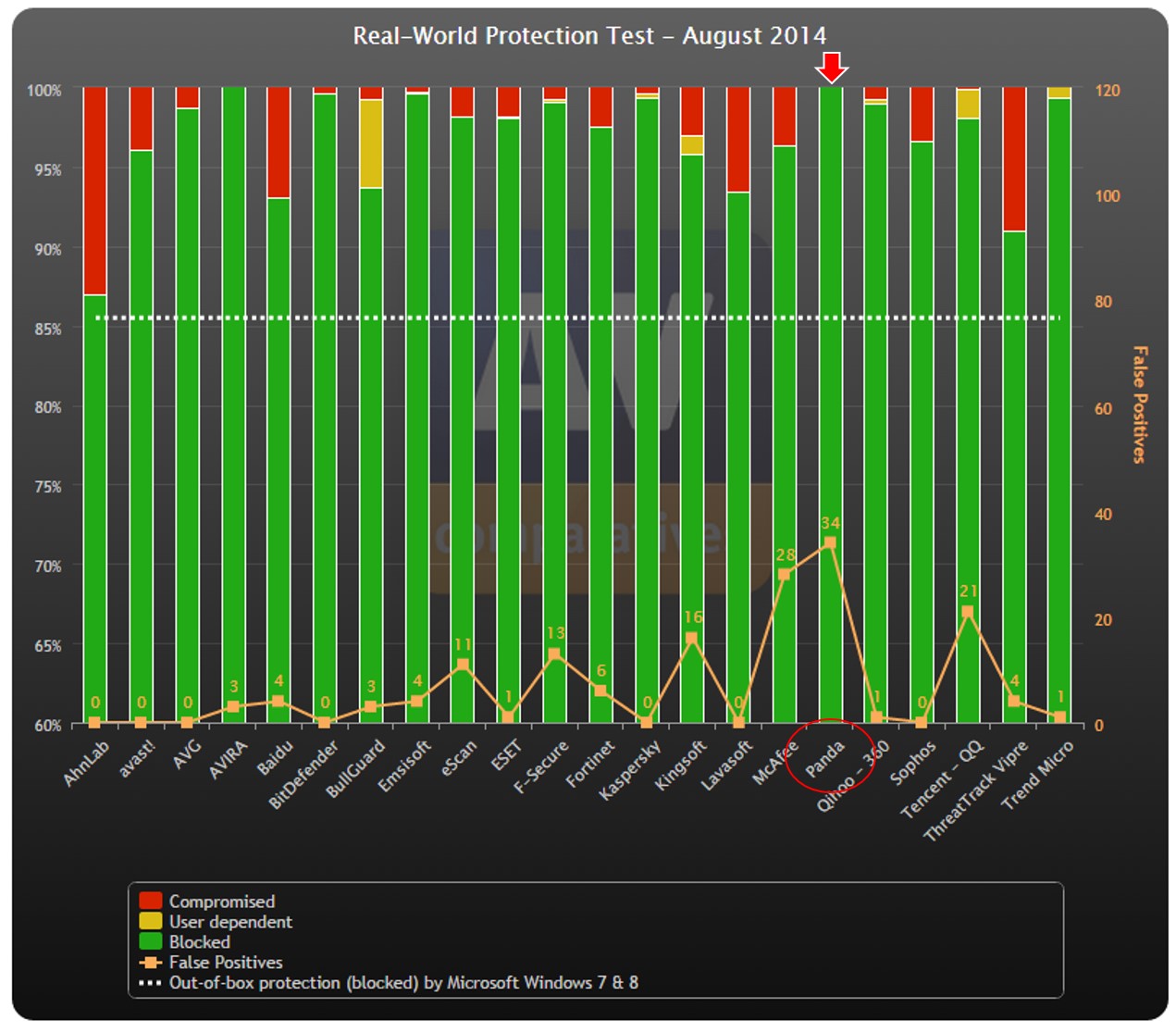Hide the False Positives series via legend
Viewport: 1176px width, 1033px height.
225,963
